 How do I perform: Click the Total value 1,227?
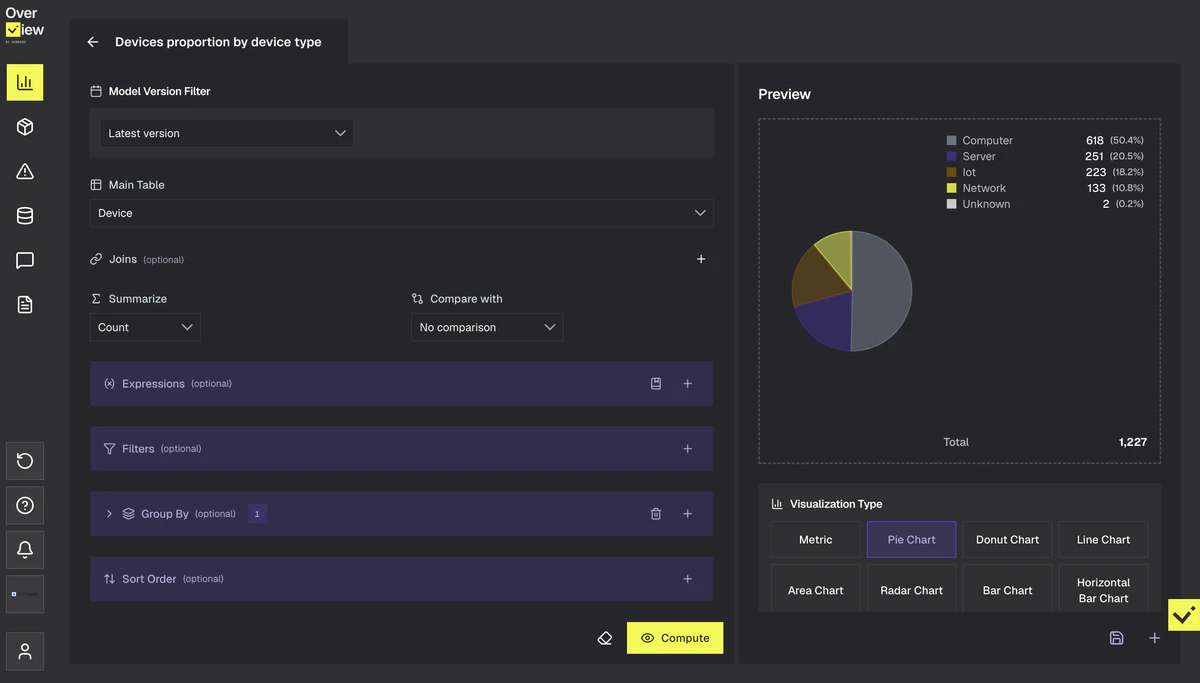pyautogui.click(x=1133, y=442)
